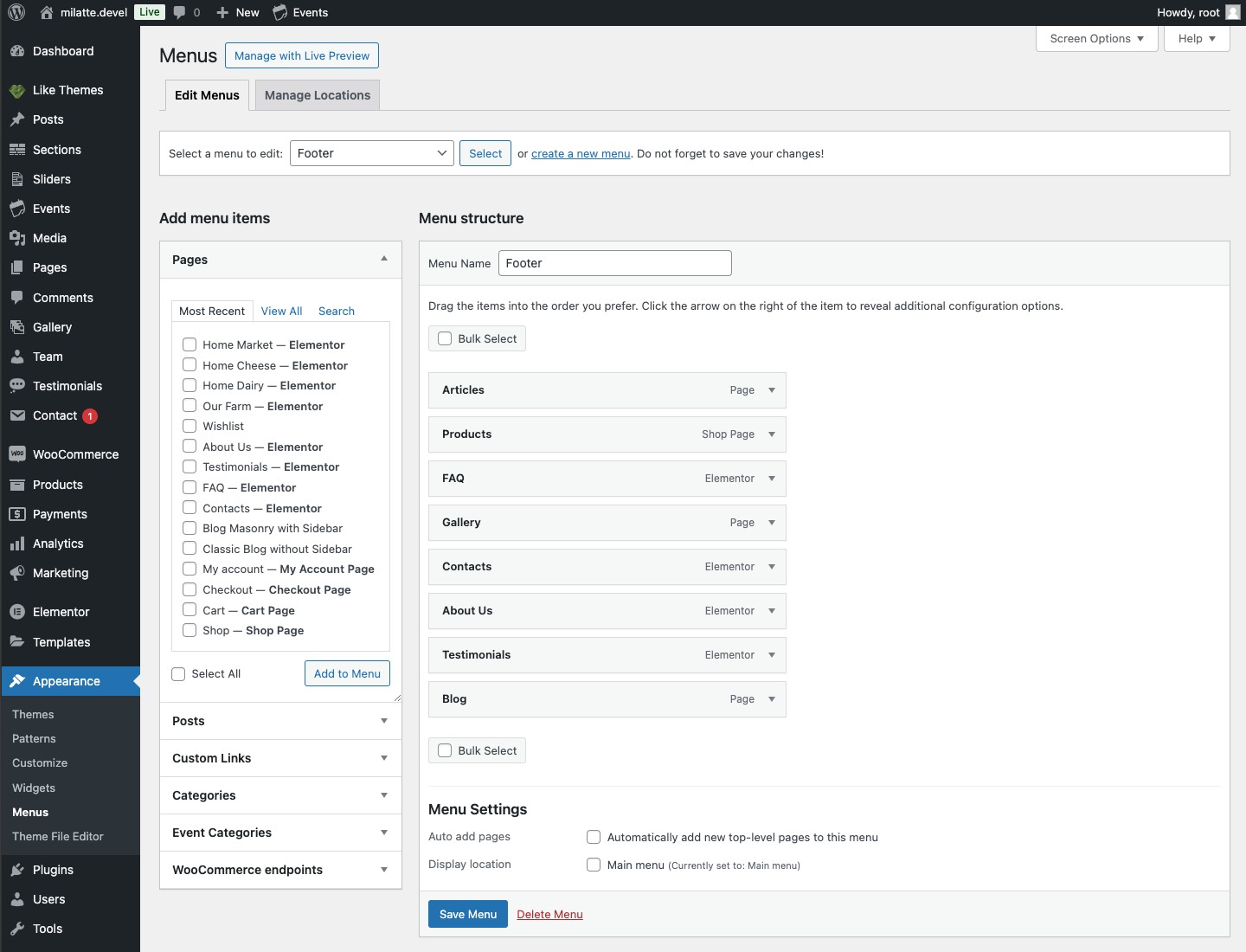The width and height of the screenshot is (1246, 952).
Task: Switch to the Edit Menus tab
Action: point(207,95)
